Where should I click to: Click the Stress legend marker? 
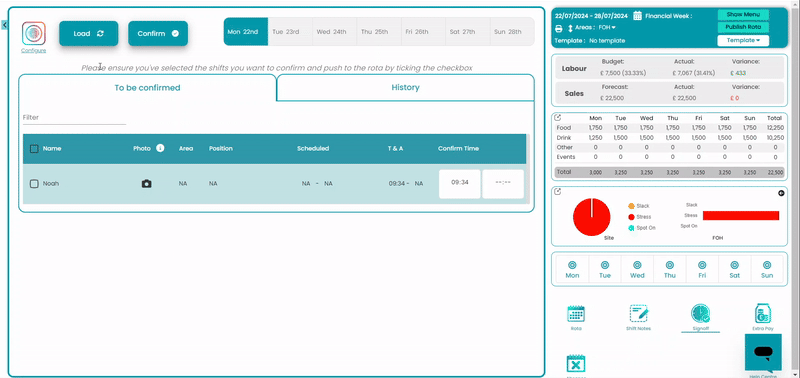(x=631, y=217)
